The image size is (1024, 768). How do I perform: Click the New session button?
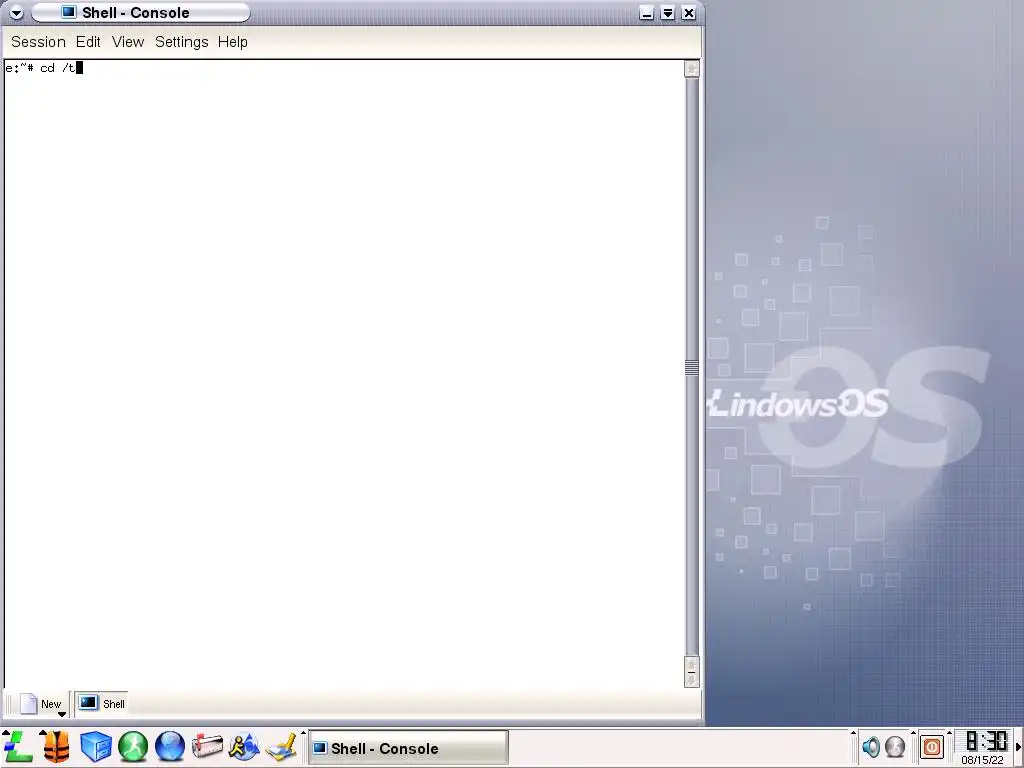[40, 703]
